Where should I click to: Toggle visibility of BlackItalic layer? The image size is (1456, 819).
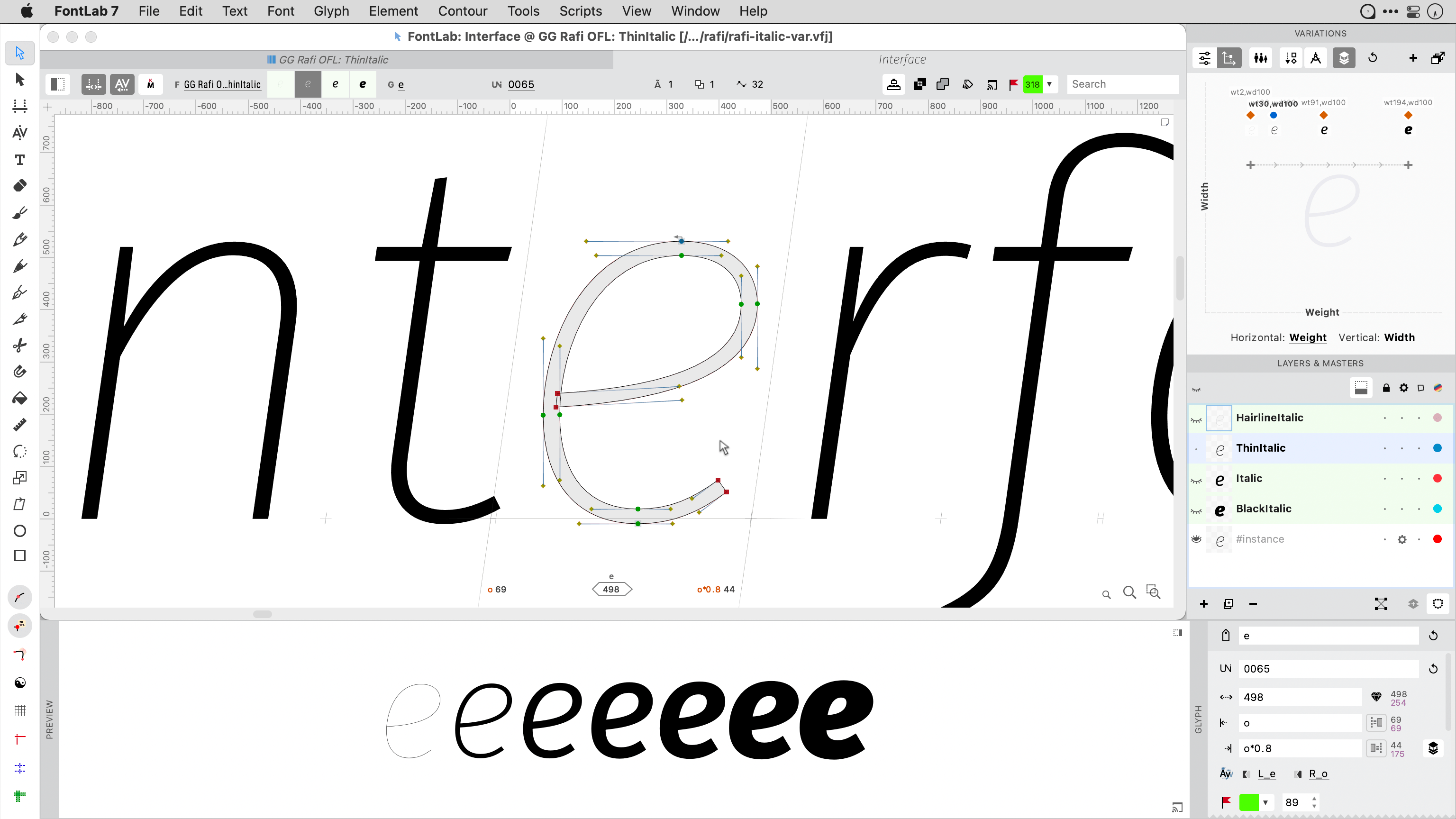click(x=1196, y=510)
